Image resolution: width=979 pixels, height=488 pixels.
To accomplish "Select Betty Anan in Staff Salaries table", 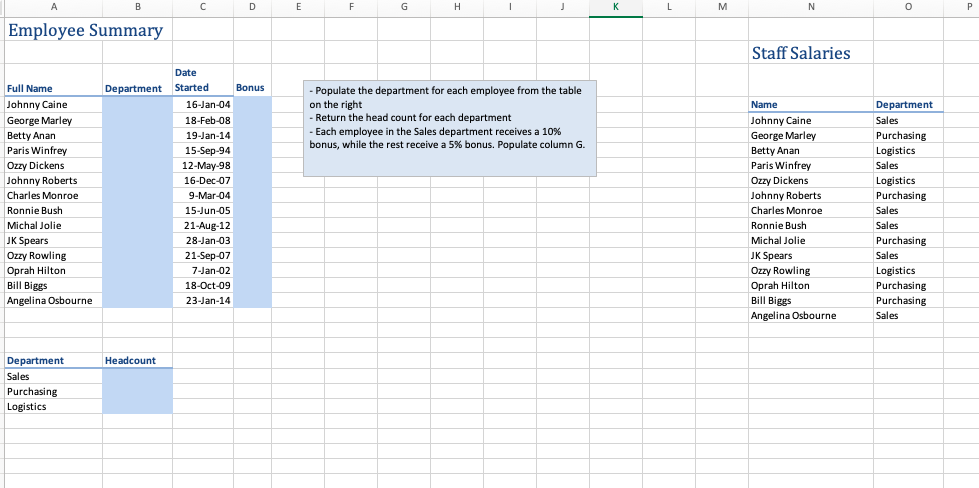I will [x=810, y=150].
